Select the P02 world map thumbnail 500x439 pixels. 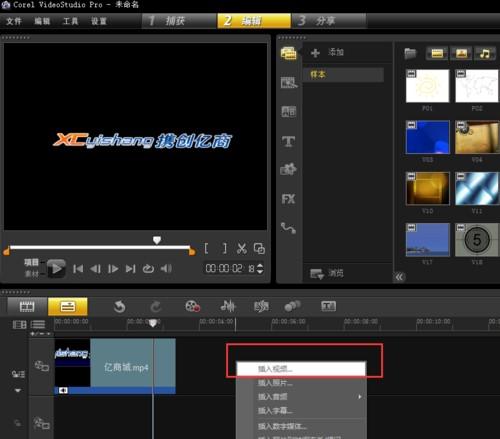(x=477, y=86)
